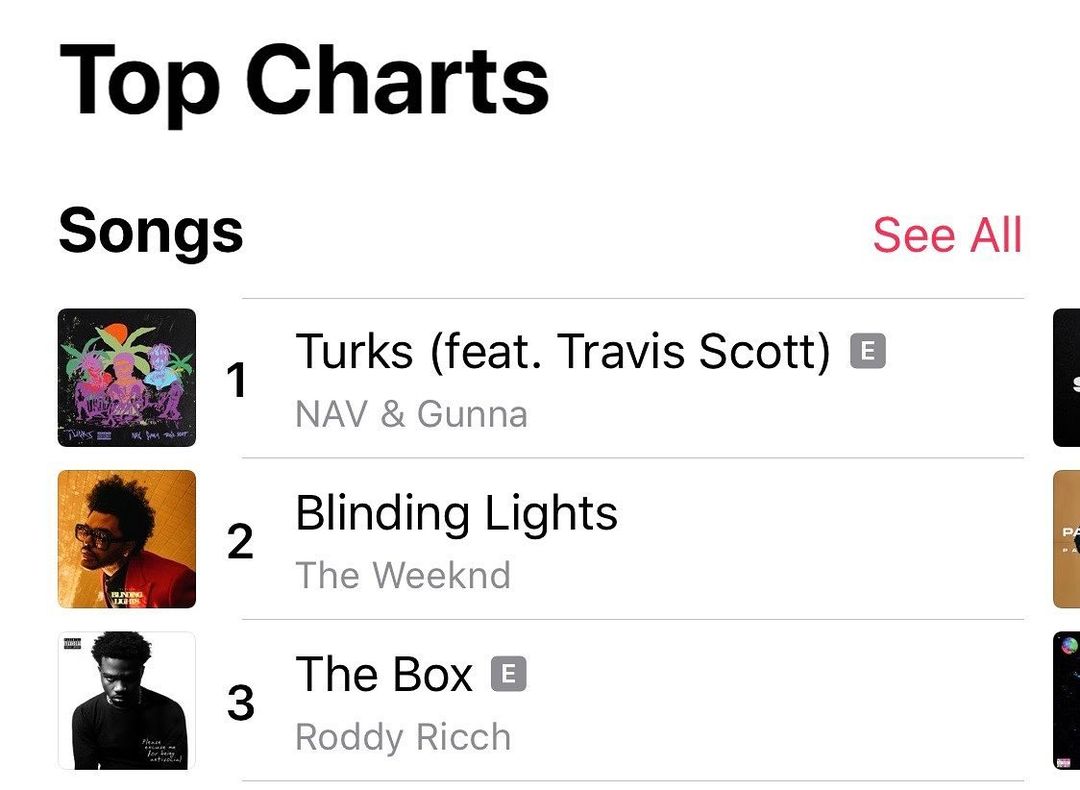Tap the partial tan artwork beside Blinding Lights
The height and width of the screenshot is (790, 1080).
click(x=1066, y=539)
